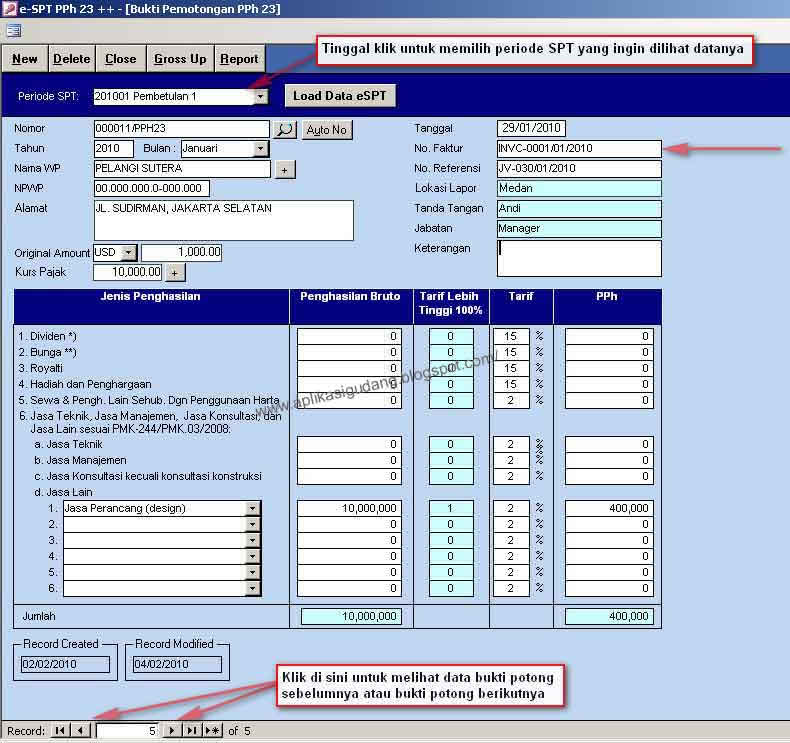Screen dimensions: 790x743
Task: Click the Tahun field showing 2010
Action: (113, 149)
